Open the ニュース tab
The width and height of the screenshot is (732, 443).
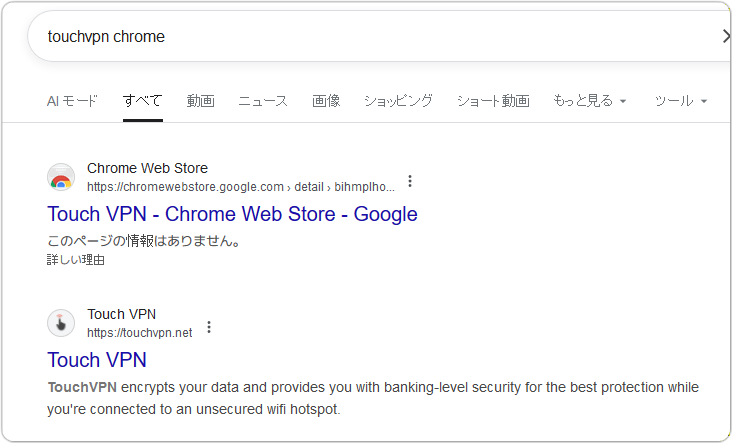coord(263,101)
